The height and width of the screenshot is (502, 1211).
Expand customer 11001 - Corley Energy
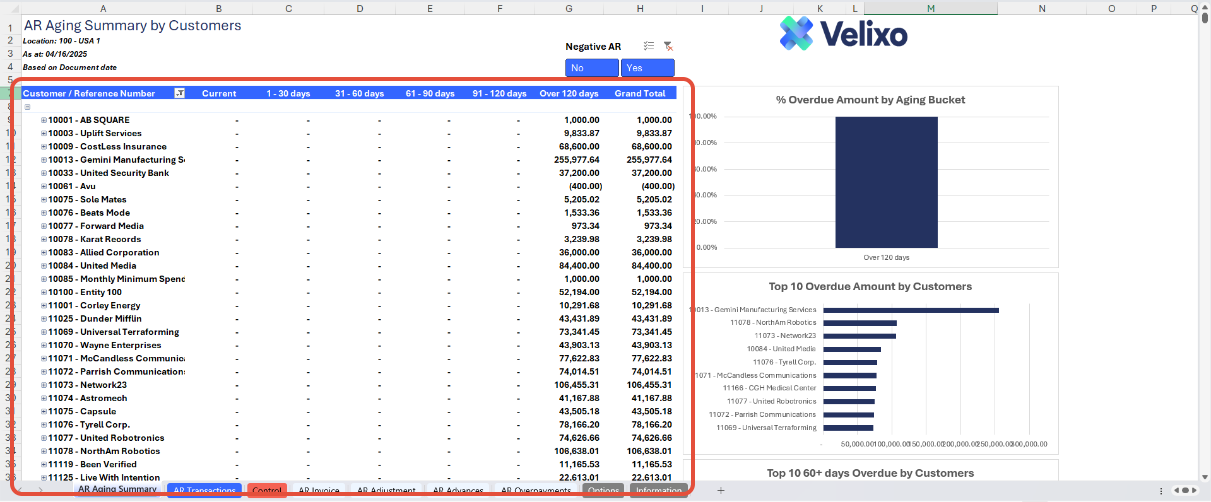click(x=44, y=305)
